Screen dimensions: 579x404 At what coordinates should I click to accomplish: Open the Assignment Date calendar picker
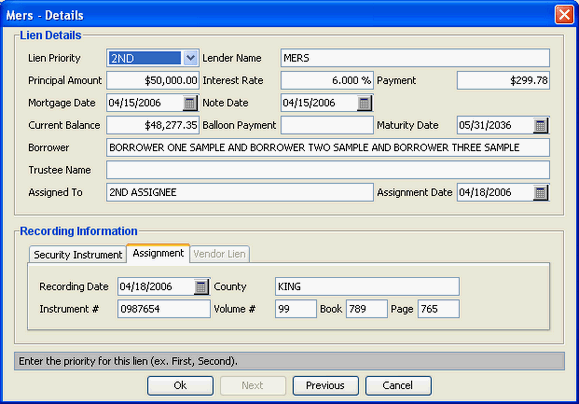[x=540, y=192]
